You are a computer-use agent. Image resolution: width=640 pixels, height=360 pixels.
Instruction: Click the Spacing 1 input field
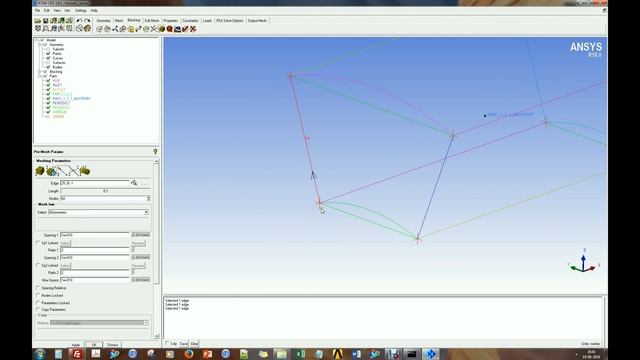(95, 235)
